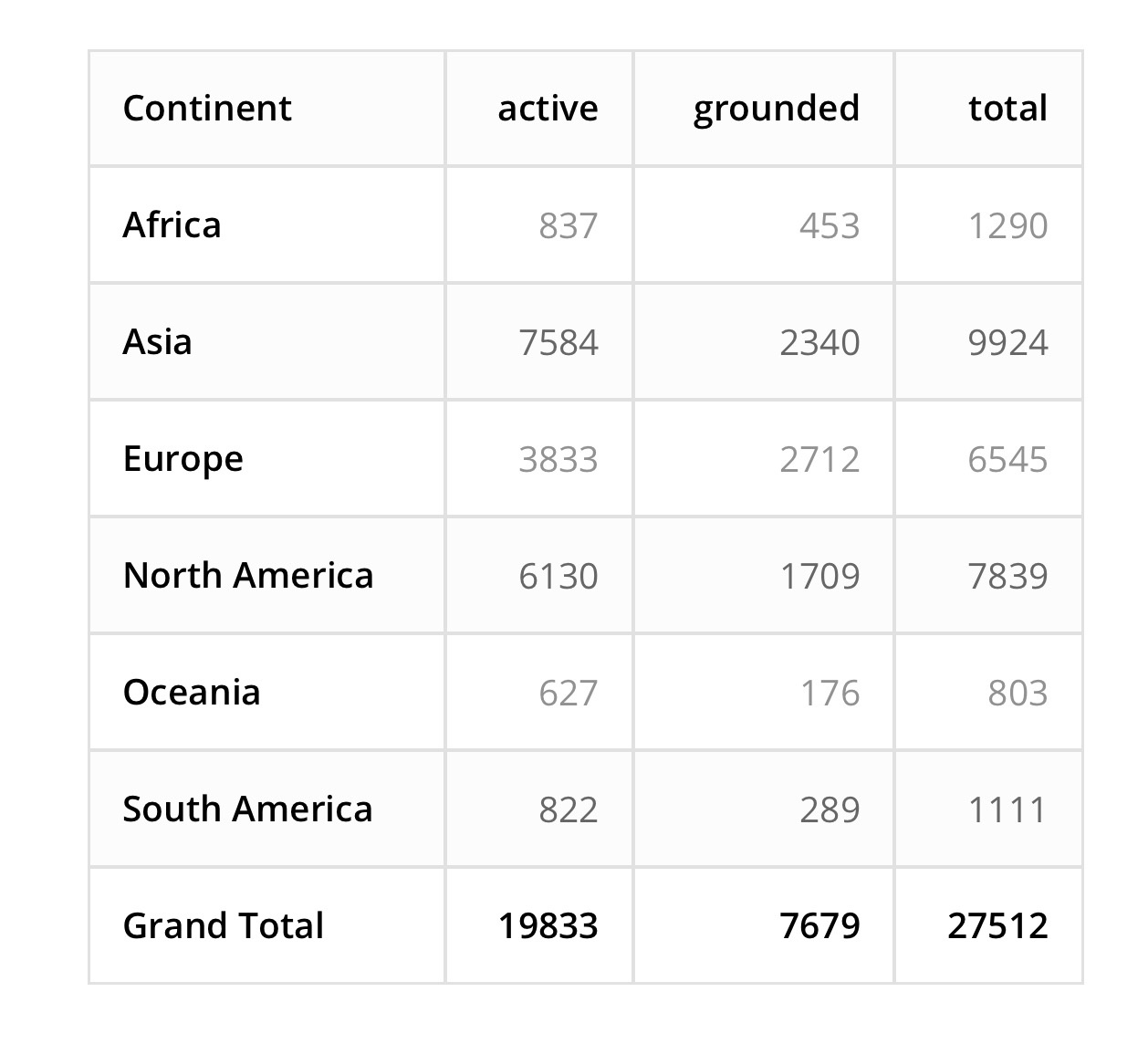Select the Oceania row label

(192, 693)
